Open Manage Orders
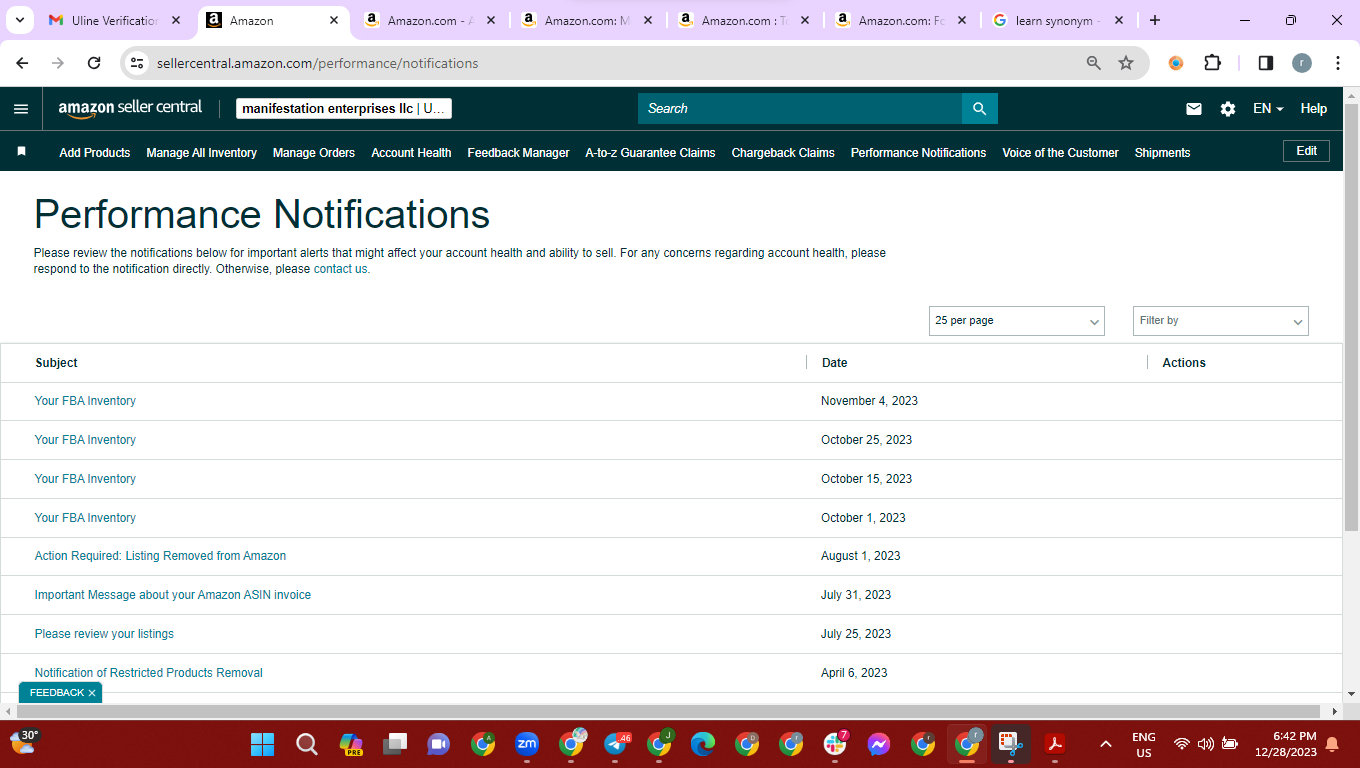 click(314, 153)
